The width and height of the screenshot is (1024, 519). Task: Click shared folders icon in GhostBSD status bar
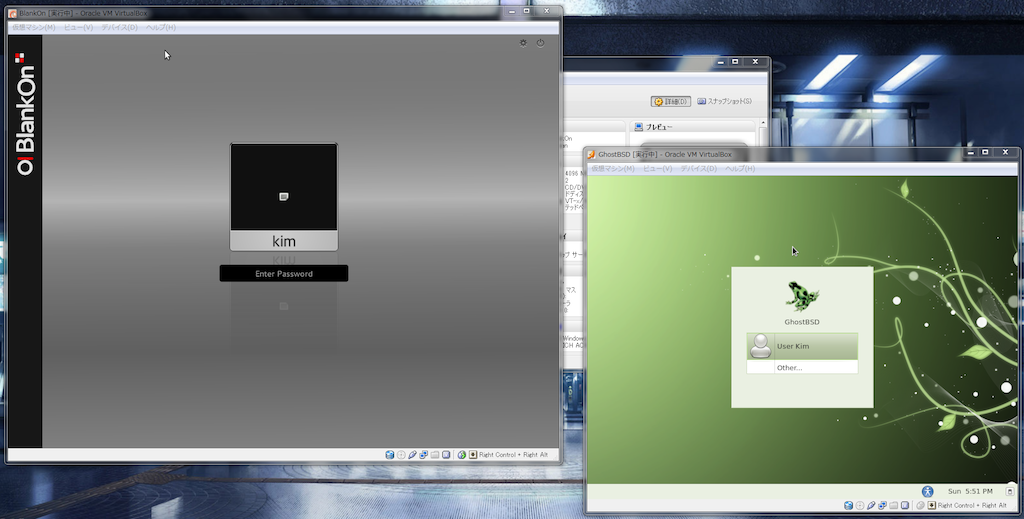click(893, 505)
